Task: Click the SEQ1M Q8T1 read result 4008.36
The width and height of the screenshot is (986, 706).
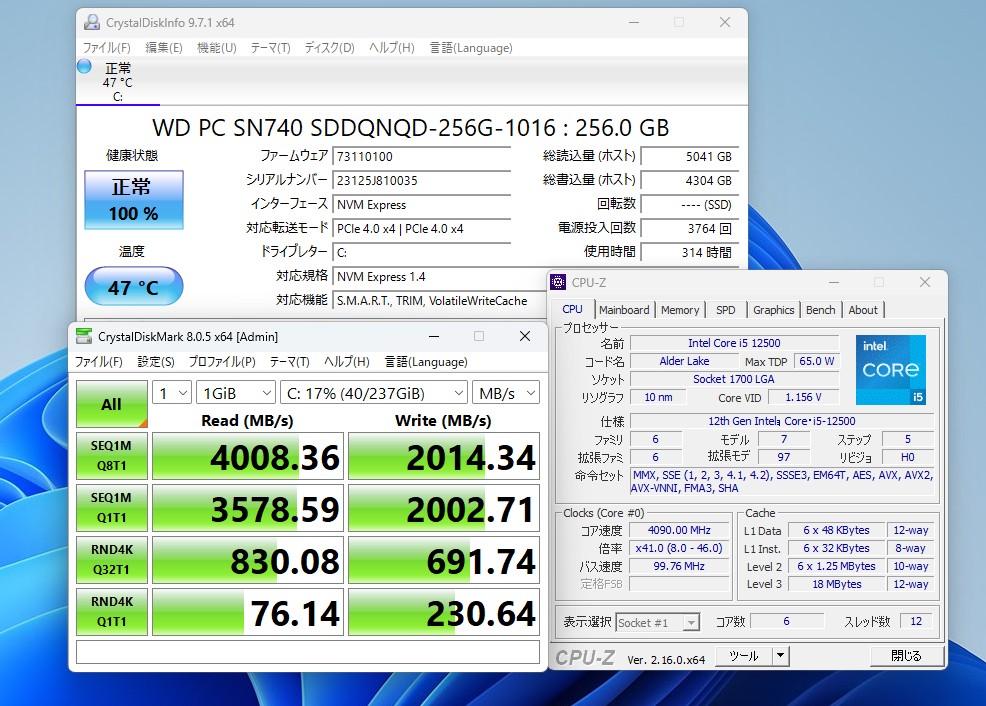Action: pyautogui.click(x=248, y=456)
